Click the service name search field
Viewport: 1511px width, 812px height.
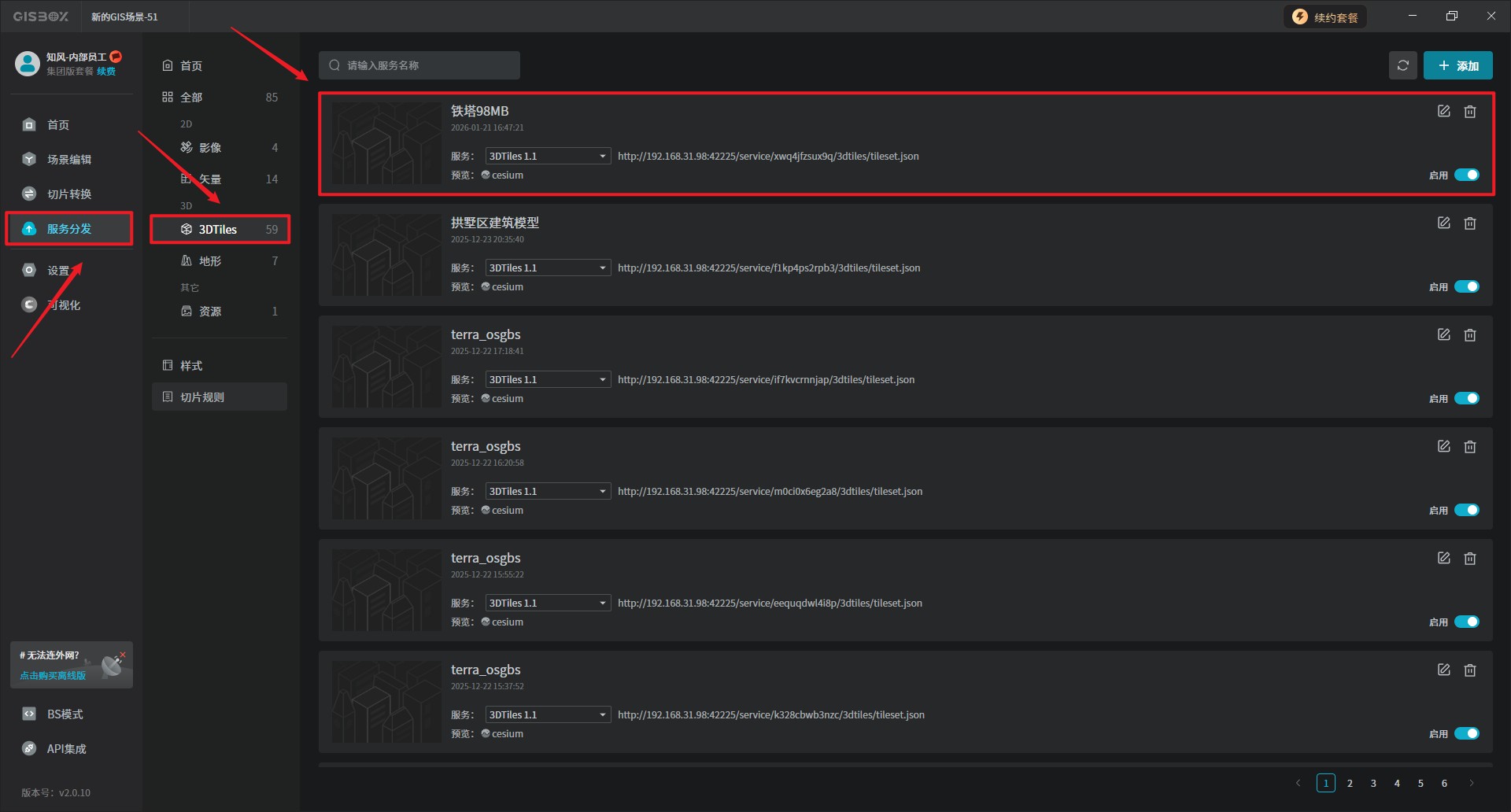tap(419, 65)
